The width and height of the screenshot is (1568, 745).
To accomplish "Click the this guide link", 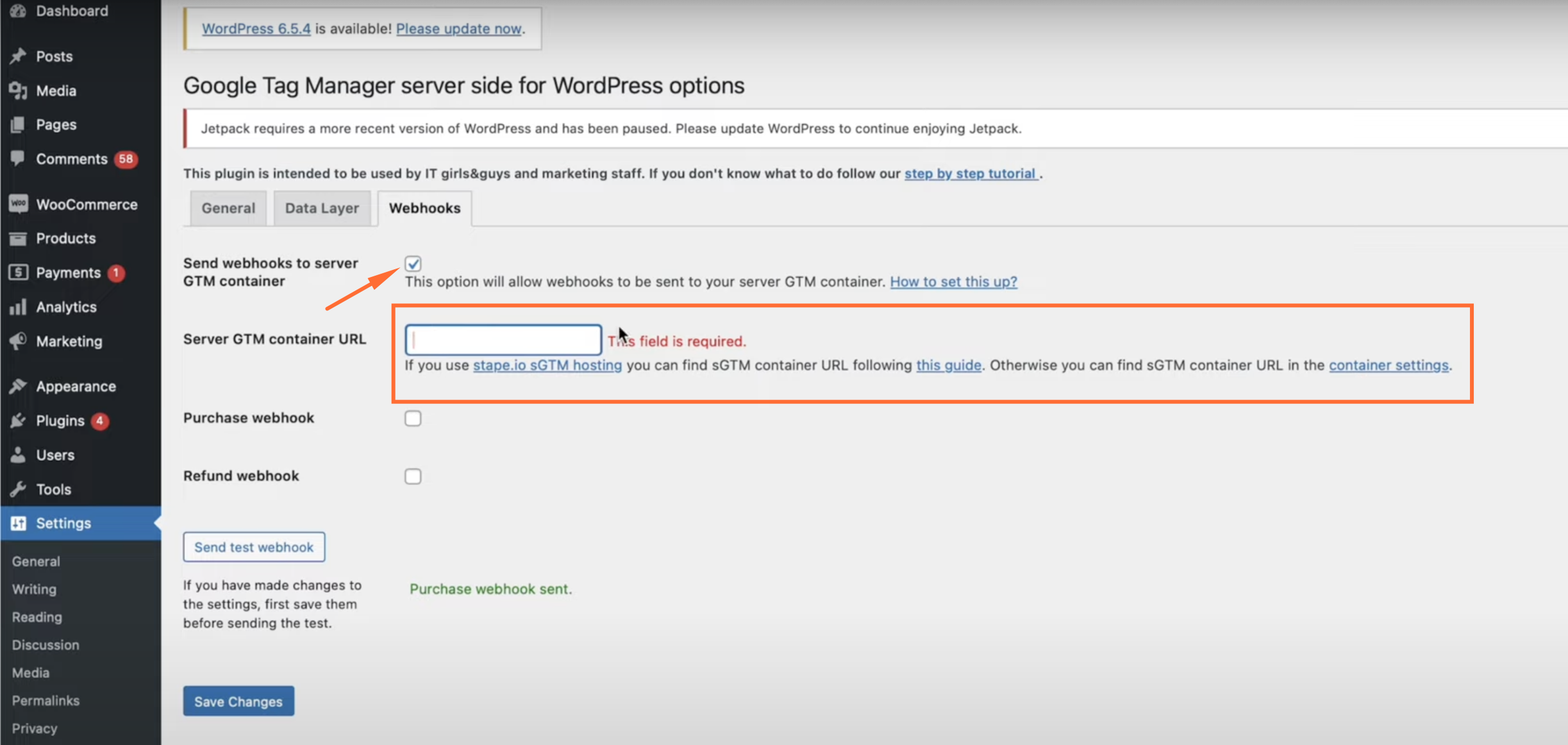I will click(948, 365).
